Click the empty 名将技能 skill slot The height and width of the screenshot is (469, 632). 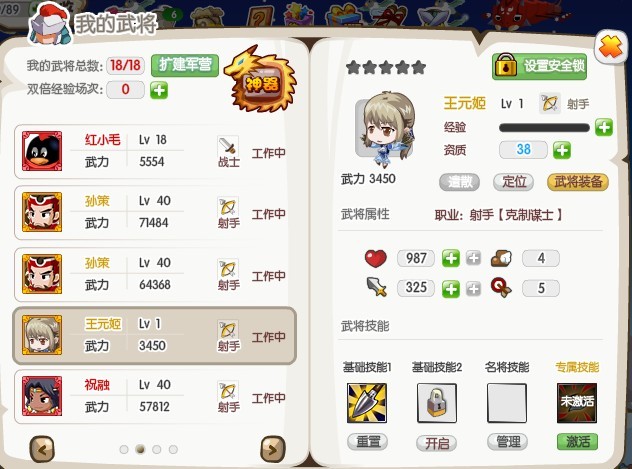(507, 403)
